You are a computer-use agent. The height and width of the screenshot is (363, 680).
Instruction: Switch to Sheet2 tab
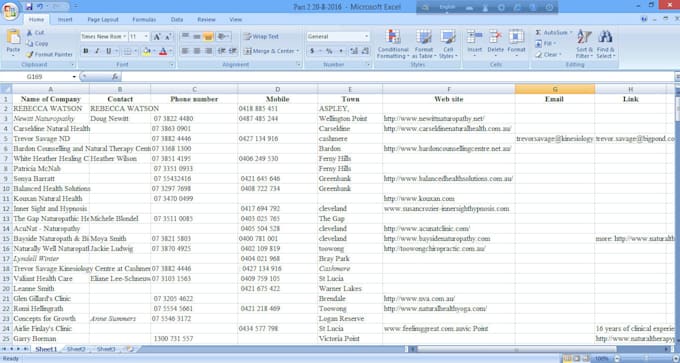pyautogui.click(x=76, y=349)
